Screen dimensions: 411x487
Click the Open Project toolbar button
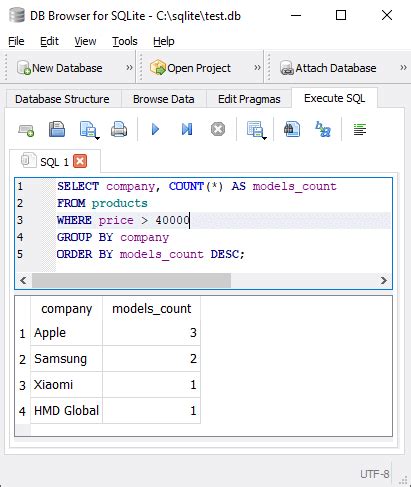click(190, 68)
